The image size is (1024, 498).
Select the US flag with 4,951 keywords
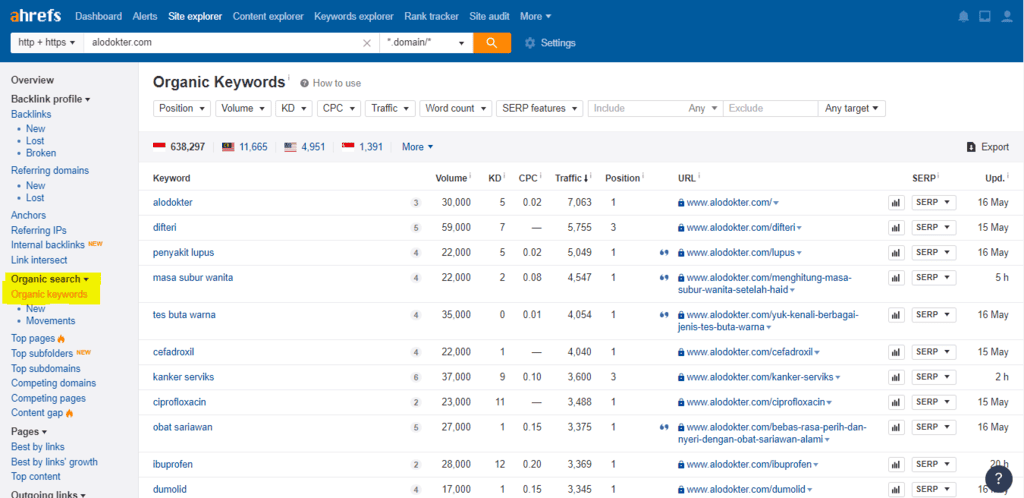(304, 147)
